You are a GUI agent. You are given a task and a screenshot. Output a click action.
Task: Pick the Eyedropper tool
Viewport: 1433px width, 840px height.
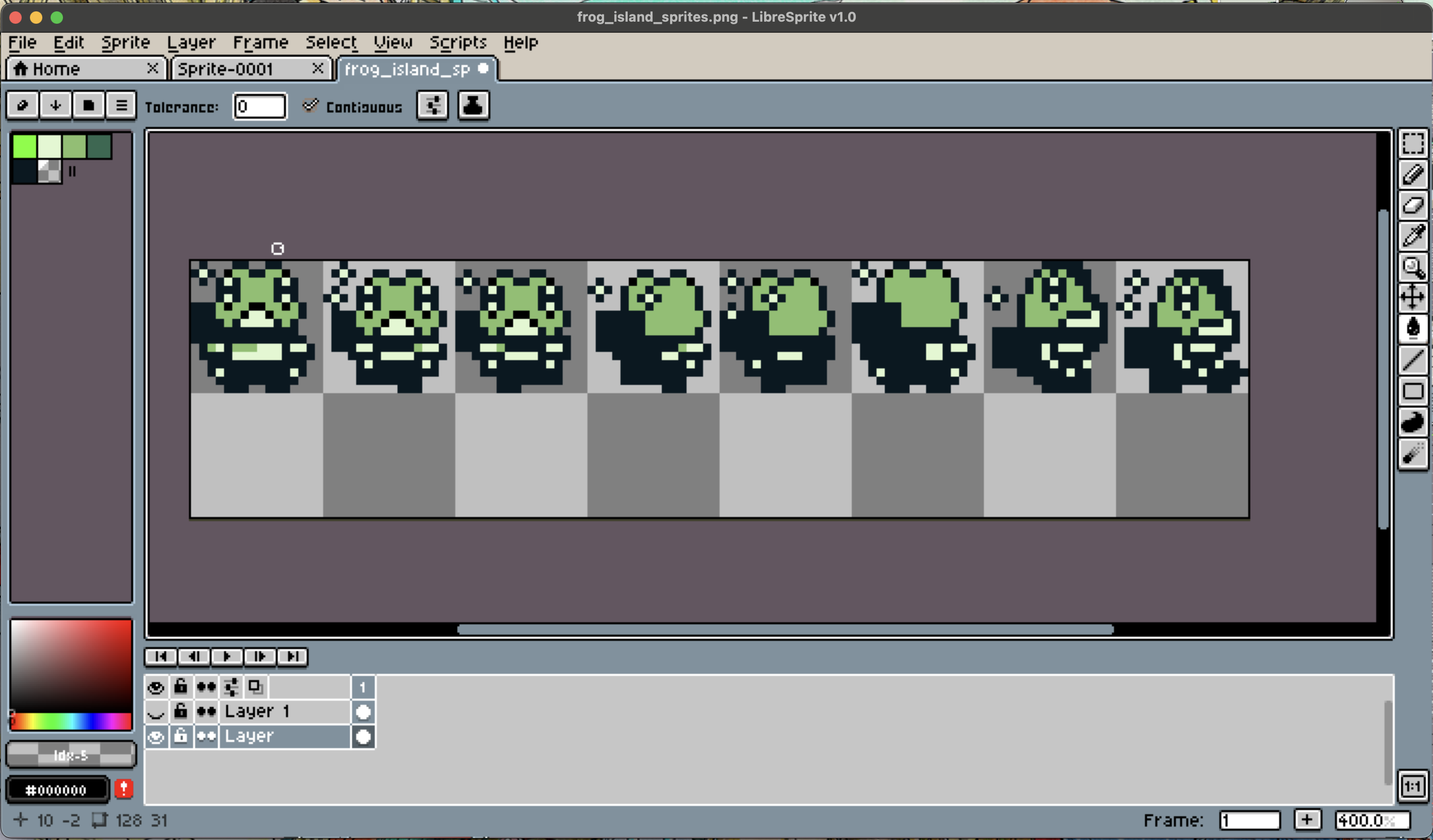point(1412,236)
